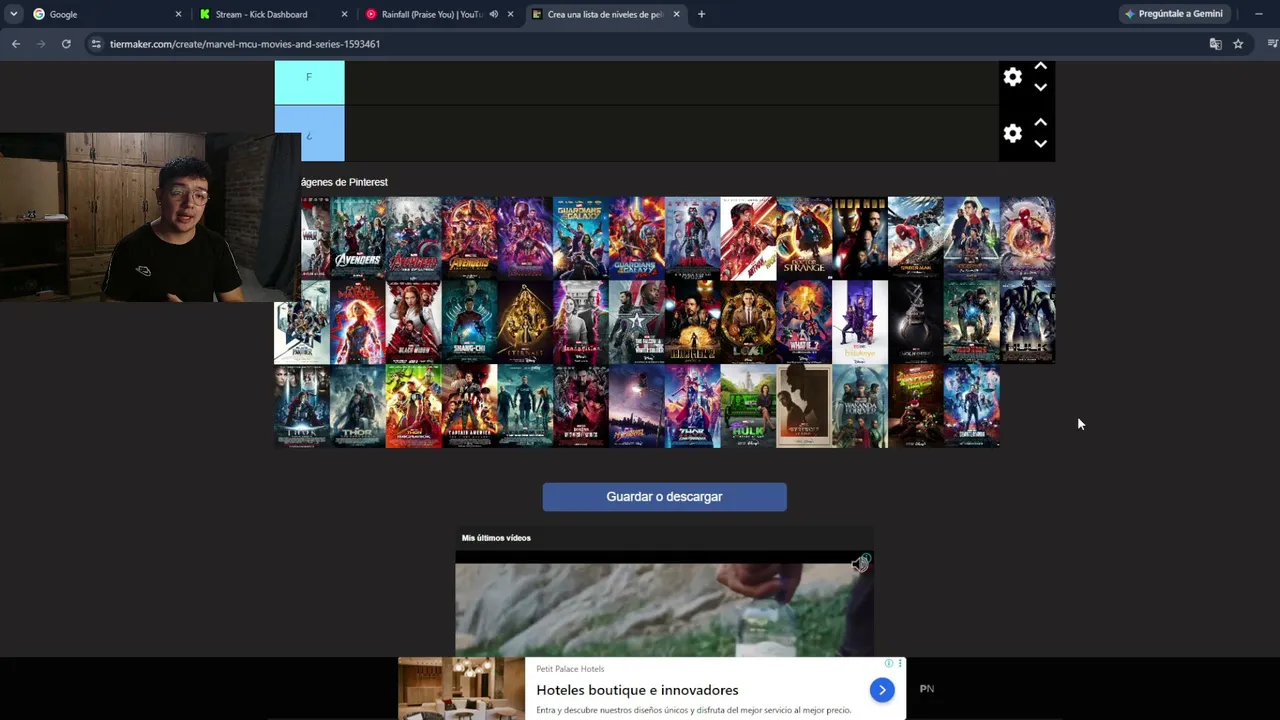Select the Thor: Love and Thunder poster
Image resolution: width=1280 pixels, height=720 pixels.
pos(692,406)
